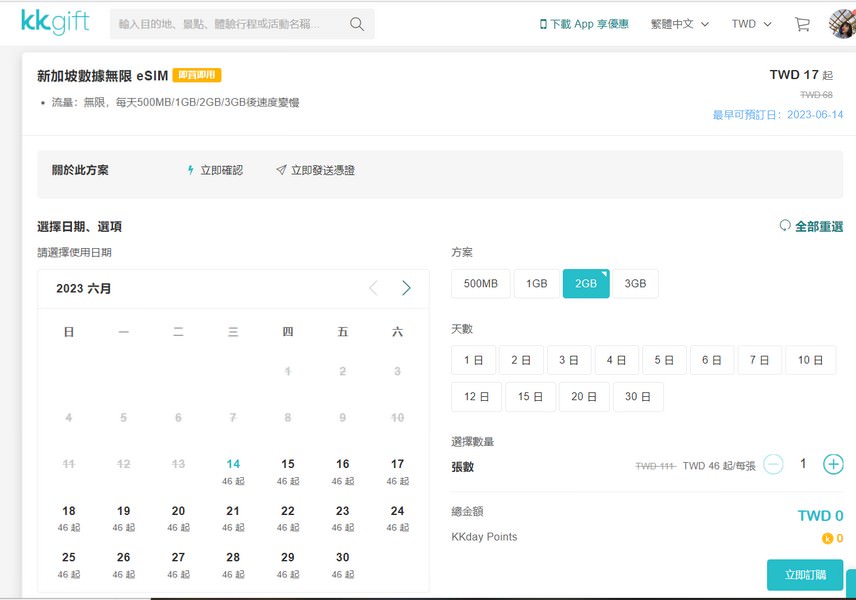Increase ticket quantity with plus button
Viewport: 856px width, 600px height.
click(833, 465)
